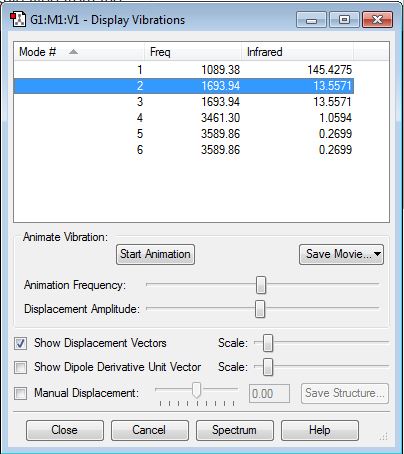Screen dimensions: 404x454
Task: Click the Animation Frequency slider handle
Action: [x=261, y=285]
